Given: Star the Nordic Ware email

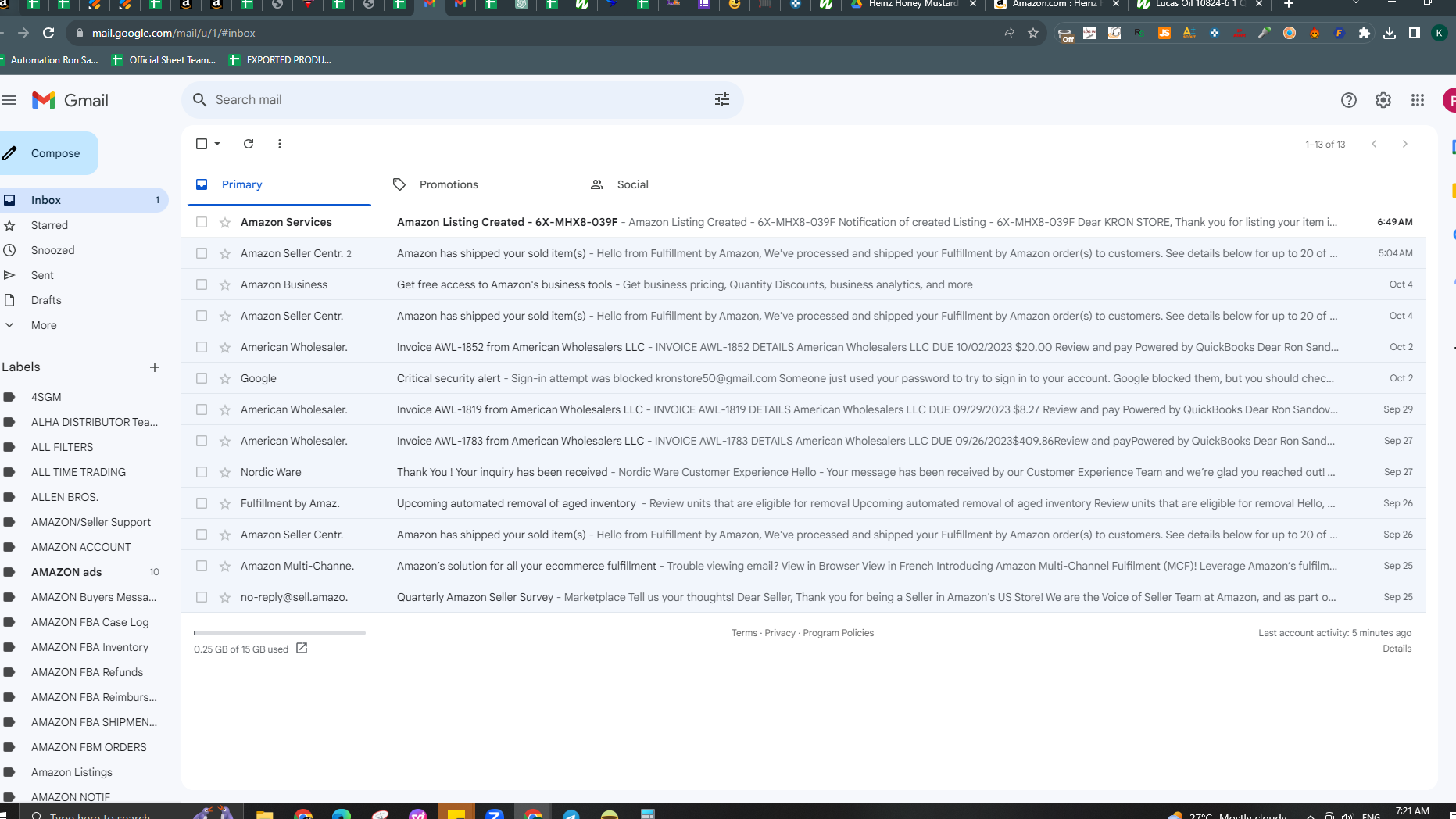Looking at the screenshot, I should point(225,472).
